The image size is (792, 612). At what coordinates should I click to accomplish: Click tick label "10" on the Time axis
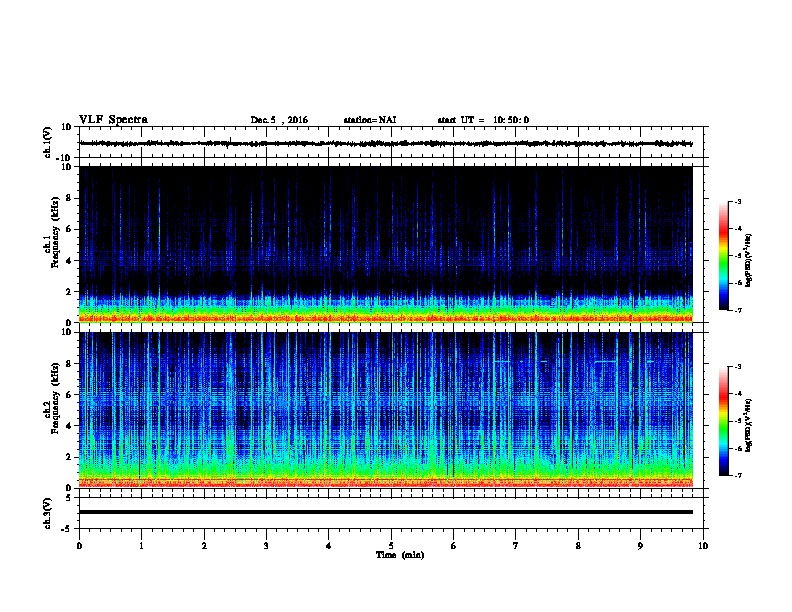(703, 546)
